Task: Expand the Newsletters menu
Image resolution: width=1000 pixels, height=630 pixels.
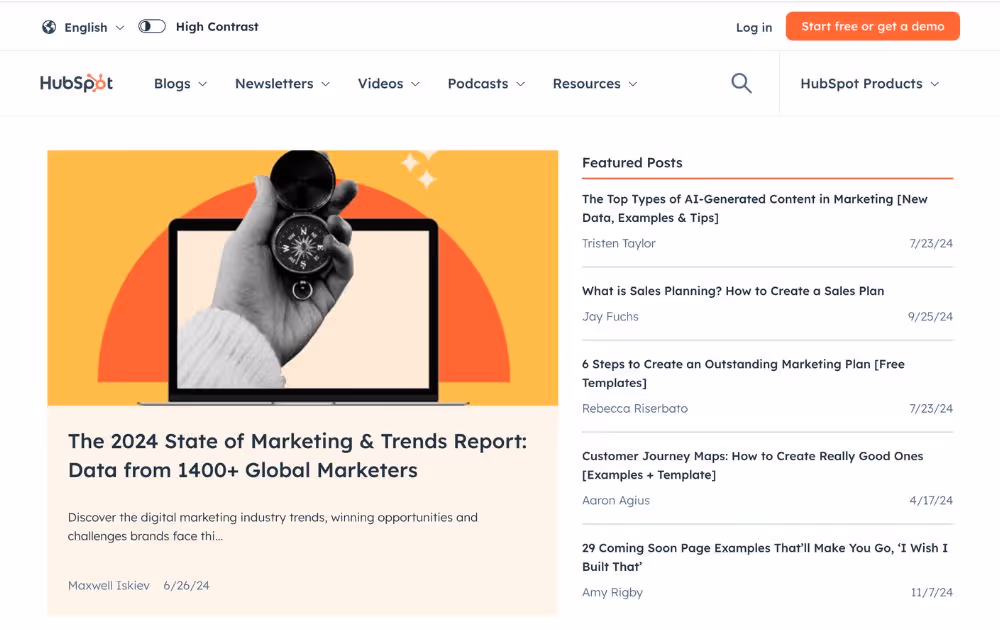Action: click(283, 84)
